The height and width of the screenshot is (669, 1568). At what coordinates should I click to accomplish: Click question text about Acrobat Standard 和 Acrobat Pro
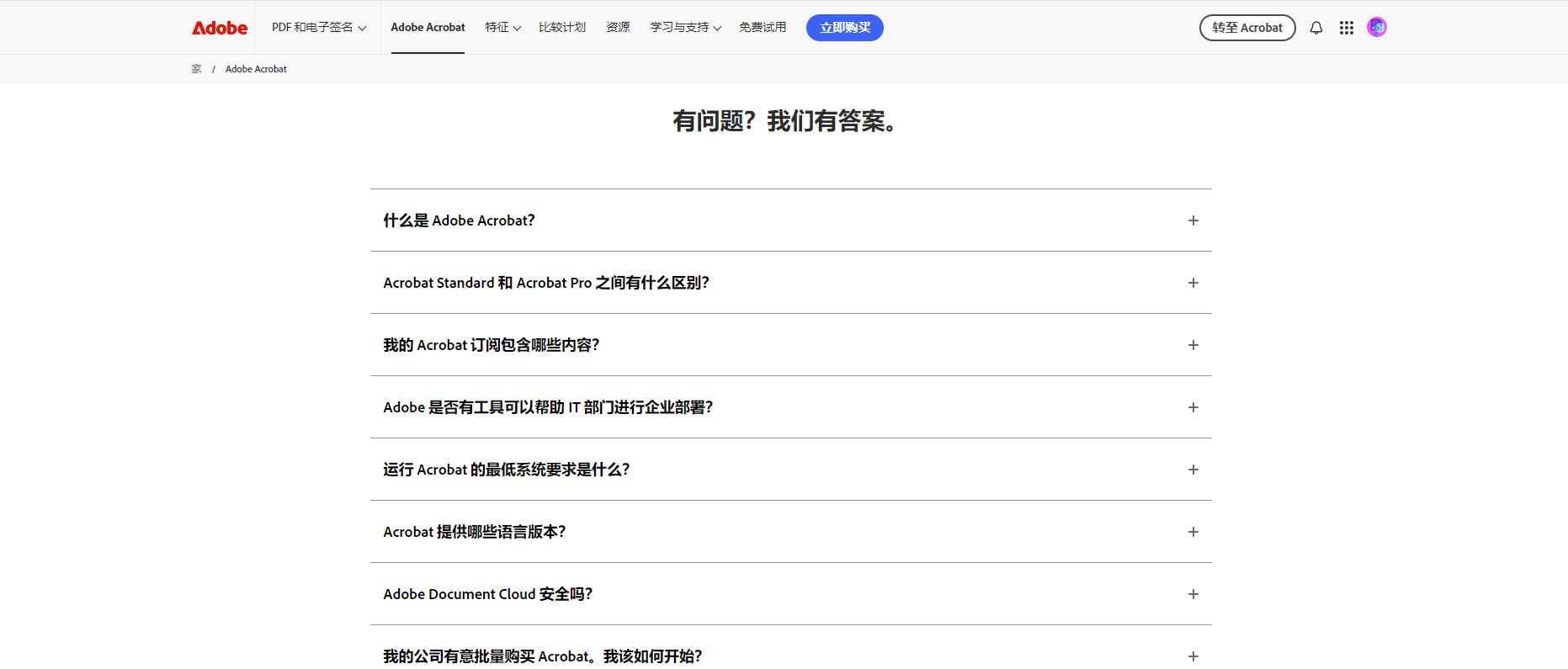click(546, 283)
